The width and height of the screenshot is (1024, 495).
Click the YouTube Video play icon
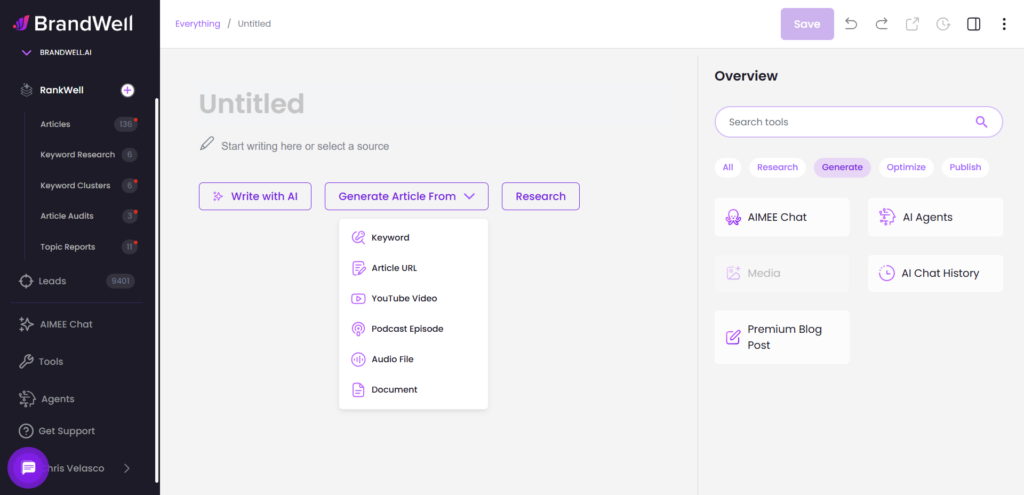click(x=358, y=298)
